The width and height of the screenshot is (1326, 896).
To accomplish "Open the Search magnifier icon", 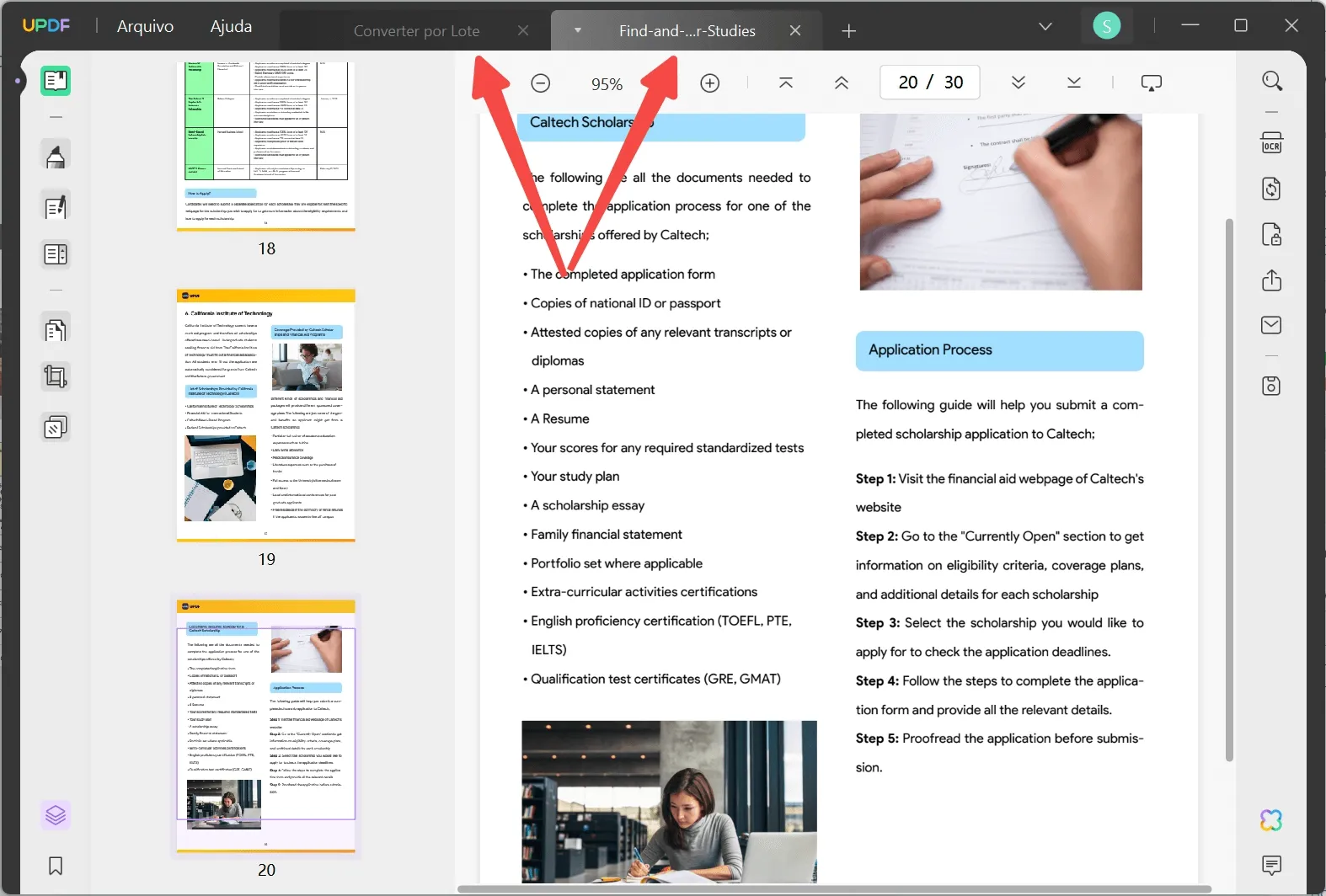I will 1272,81.
